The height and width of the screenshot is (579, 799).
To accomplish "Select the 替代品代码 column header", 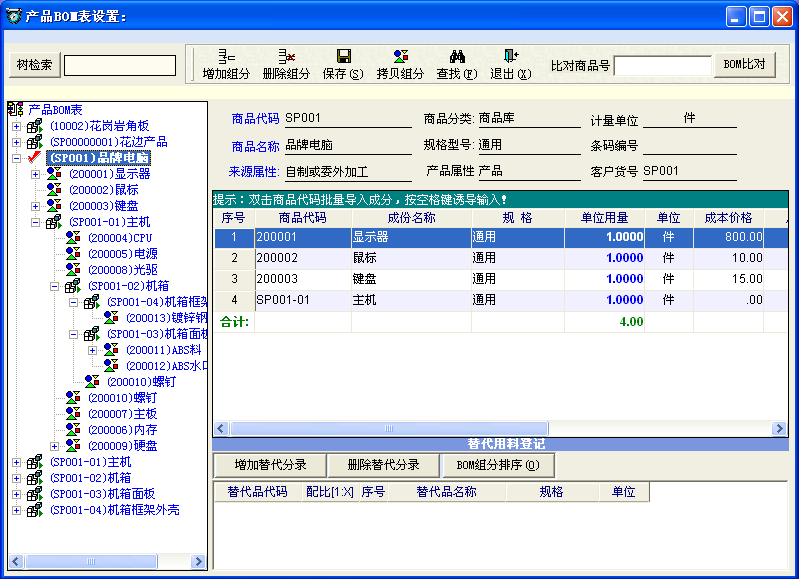I will (x=258, y=492).
